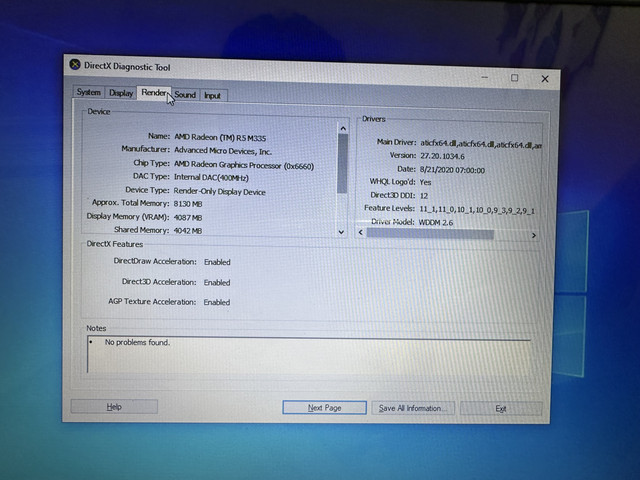The height and width of the screenshot is (480, 640).
Task: Select the Render tab
Action: click(153, 93)
